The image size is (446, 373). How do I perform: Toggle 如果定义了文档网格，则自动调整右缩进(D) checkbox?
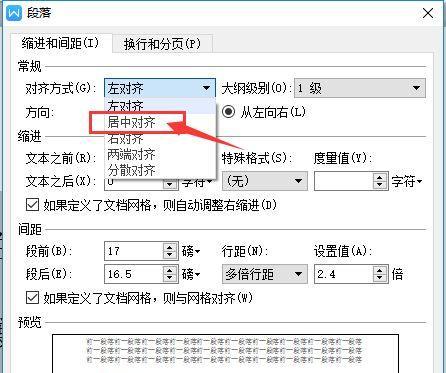coord(32,205)
